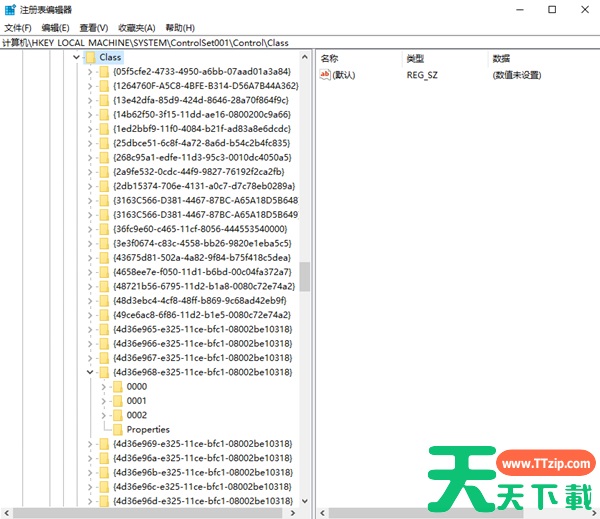The height and width of the screenshot is (519, 600).
Task: Open the 收藏夹(A) menu
Action: tap(136, 28)
